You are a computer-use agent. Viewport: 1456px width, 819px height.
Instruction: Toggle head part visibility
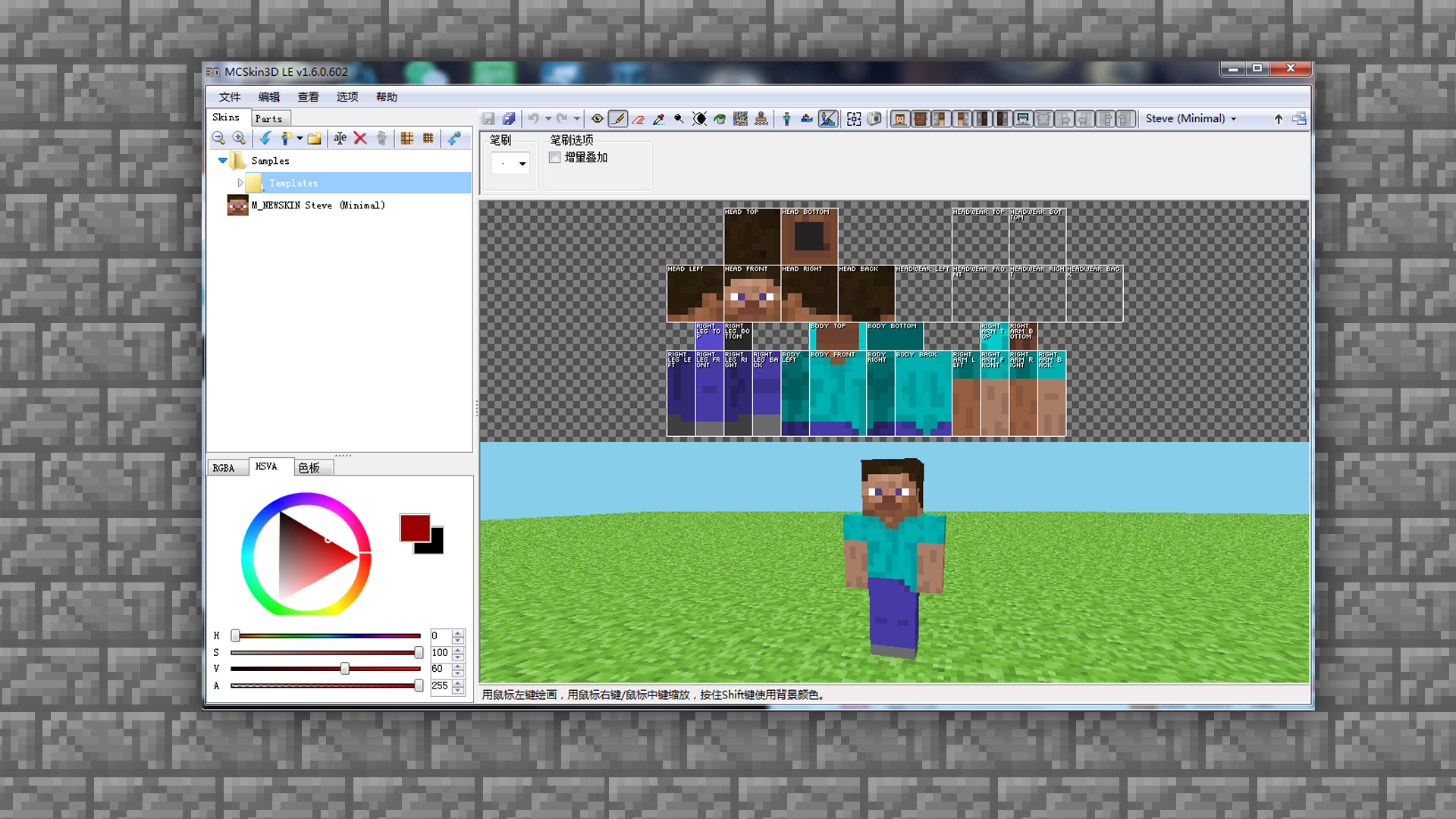pyautogui.click(x=900, y=119)
